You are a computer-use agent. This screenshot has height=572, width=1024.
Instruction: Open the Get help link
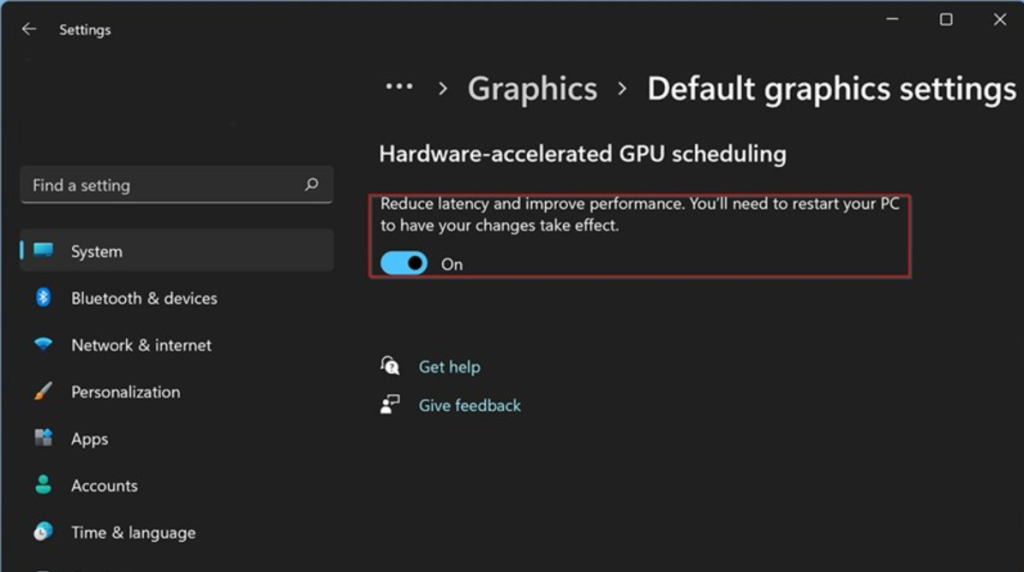[449, 367]
